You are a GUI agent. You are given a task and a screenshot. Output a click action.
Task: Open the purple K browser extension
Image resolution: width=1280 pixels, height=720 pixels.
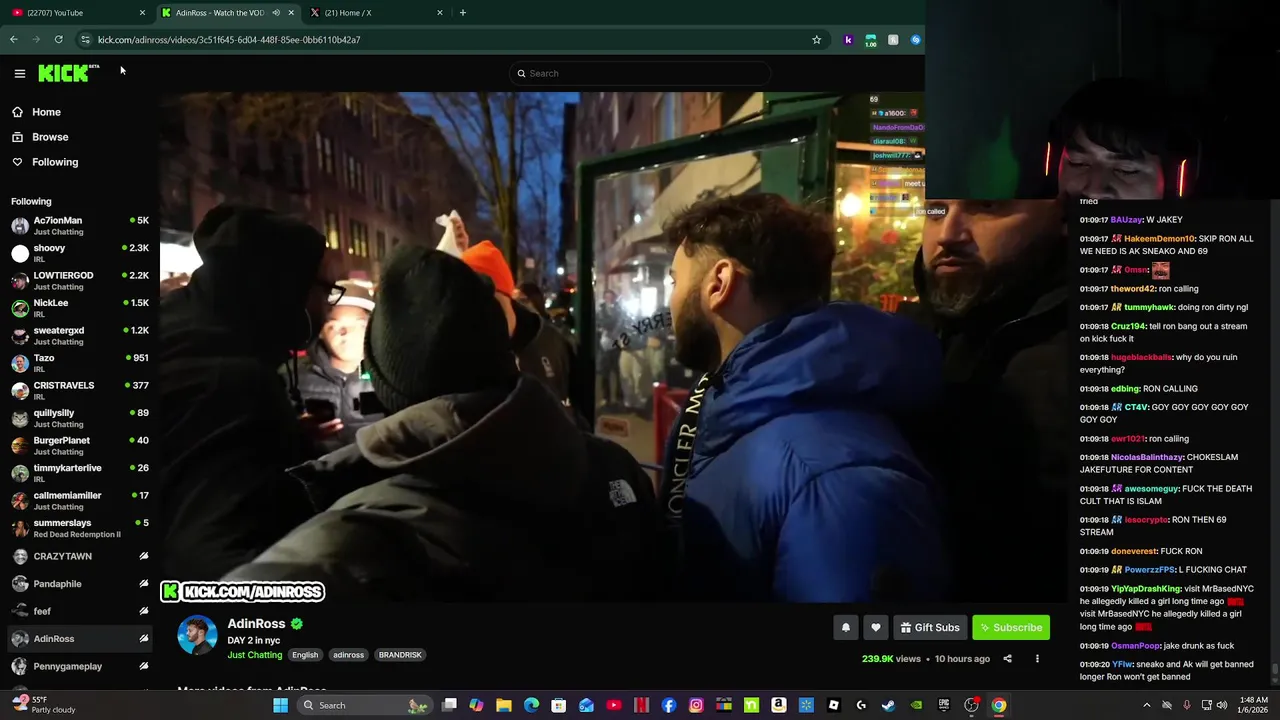click(848, 40)
